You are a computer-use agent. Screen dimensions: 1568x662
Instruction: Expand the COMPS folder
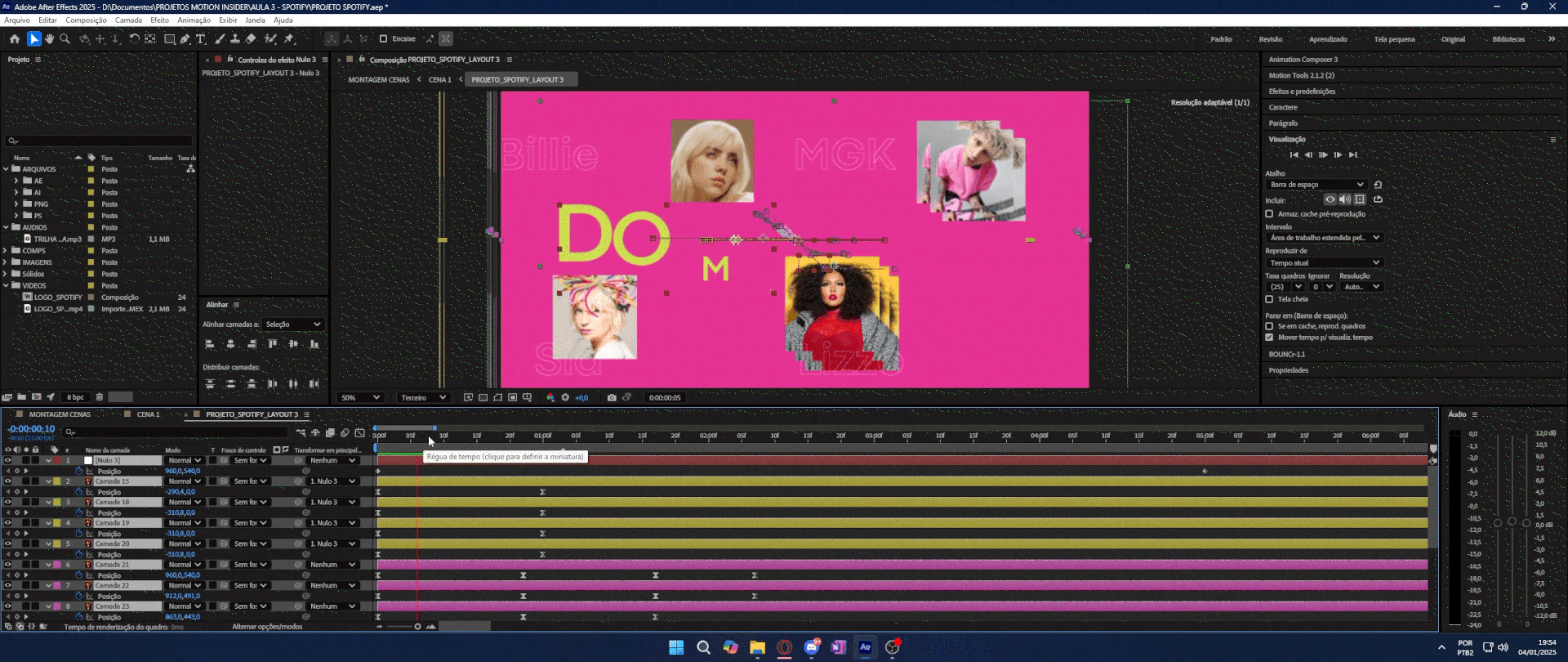pos(6,251)
